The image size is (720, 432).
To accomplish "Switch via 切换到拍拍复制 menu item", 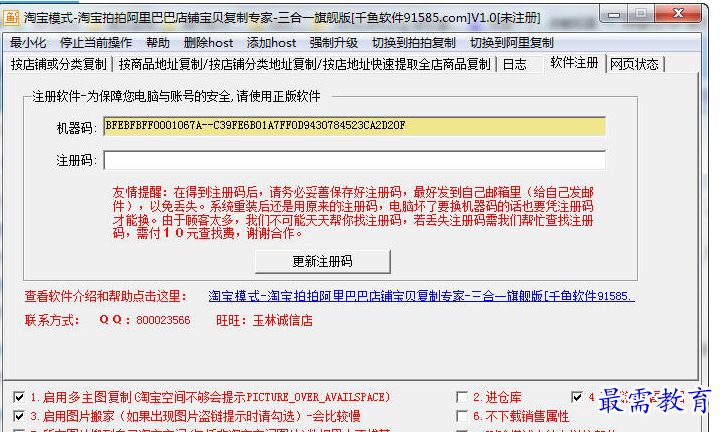I will [x=413, y=43].
